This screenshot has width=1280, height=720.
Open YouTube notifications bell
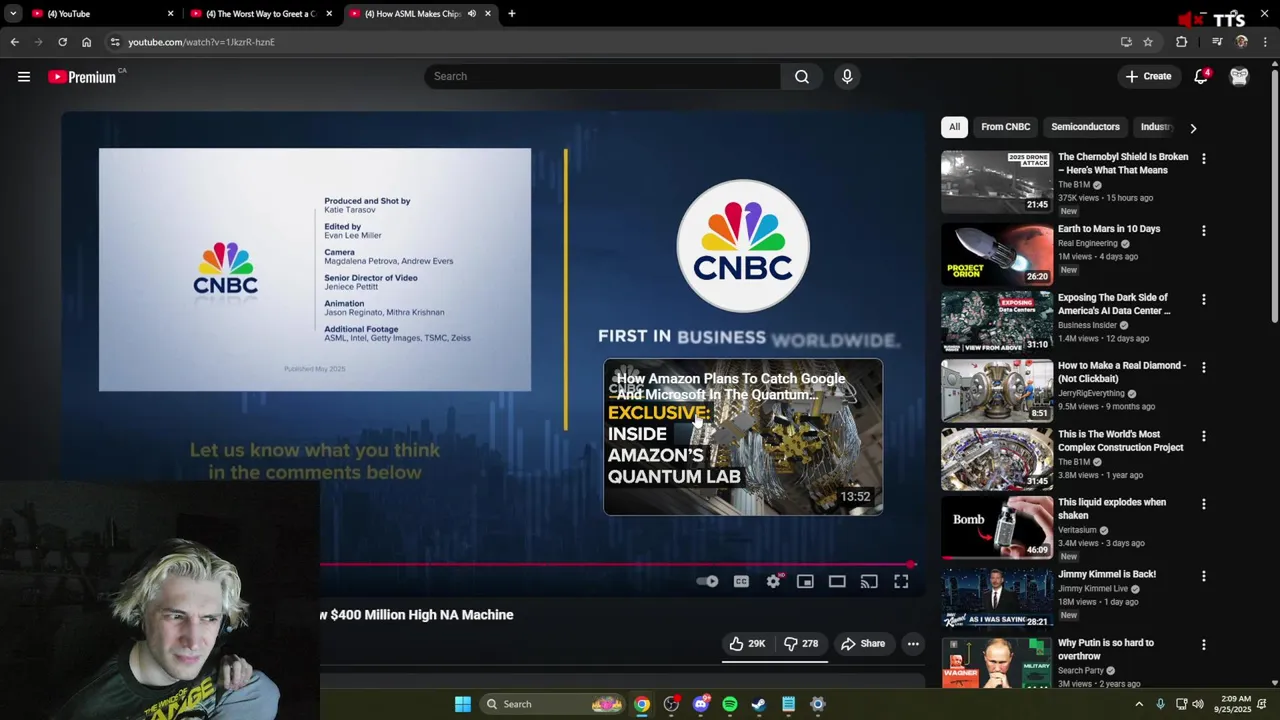point(1201,77)
